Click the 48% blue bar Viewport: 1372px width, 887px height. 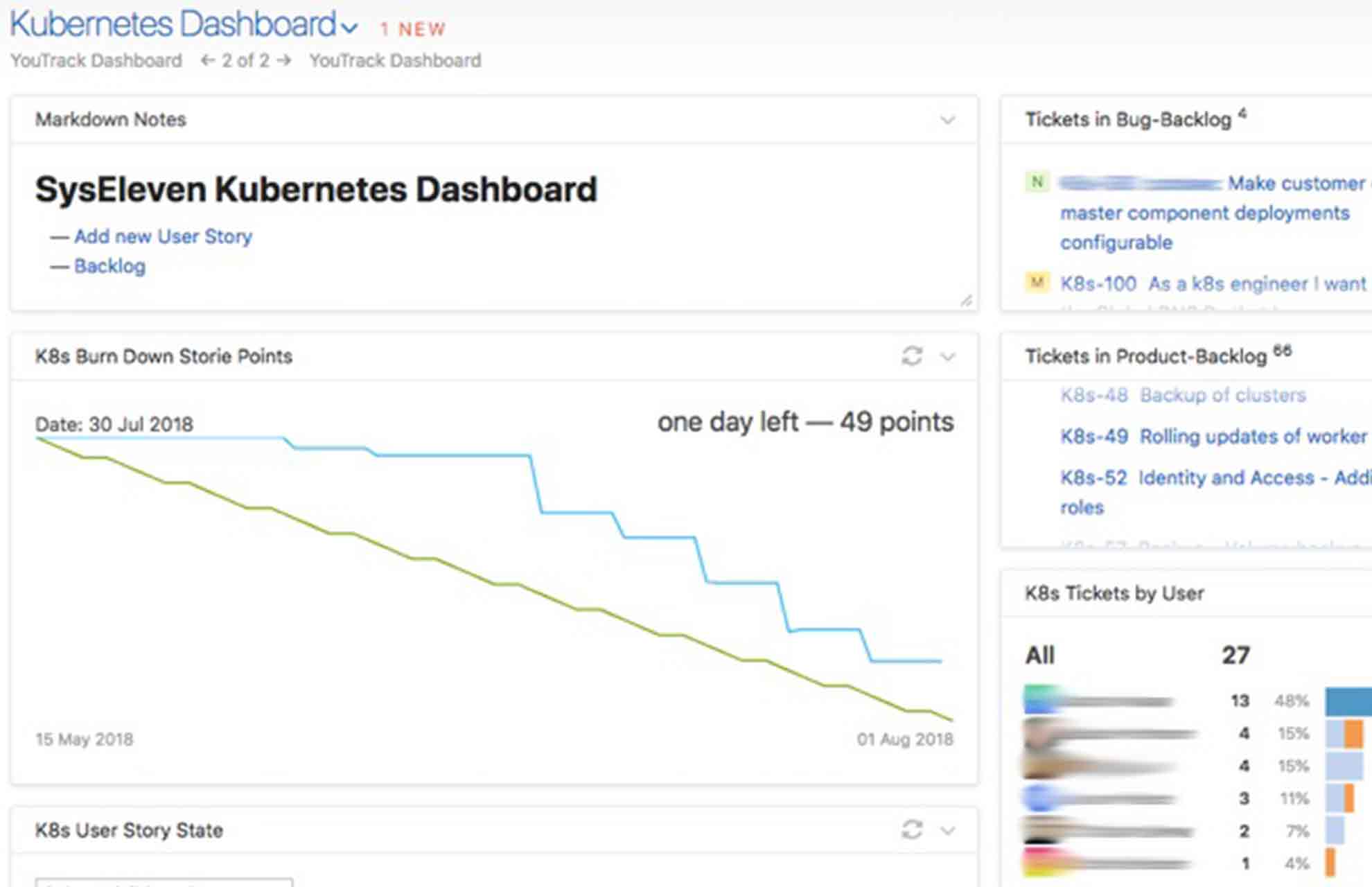1348,701
